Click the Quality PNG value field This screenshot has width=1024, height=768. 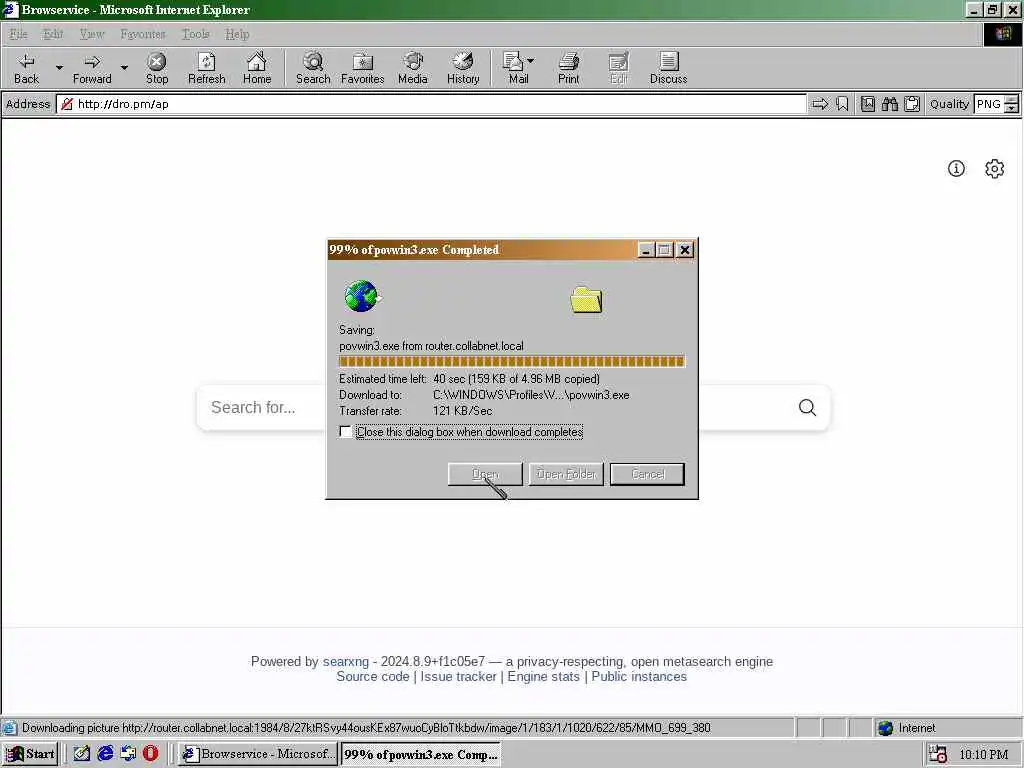(x=989, y=104)
